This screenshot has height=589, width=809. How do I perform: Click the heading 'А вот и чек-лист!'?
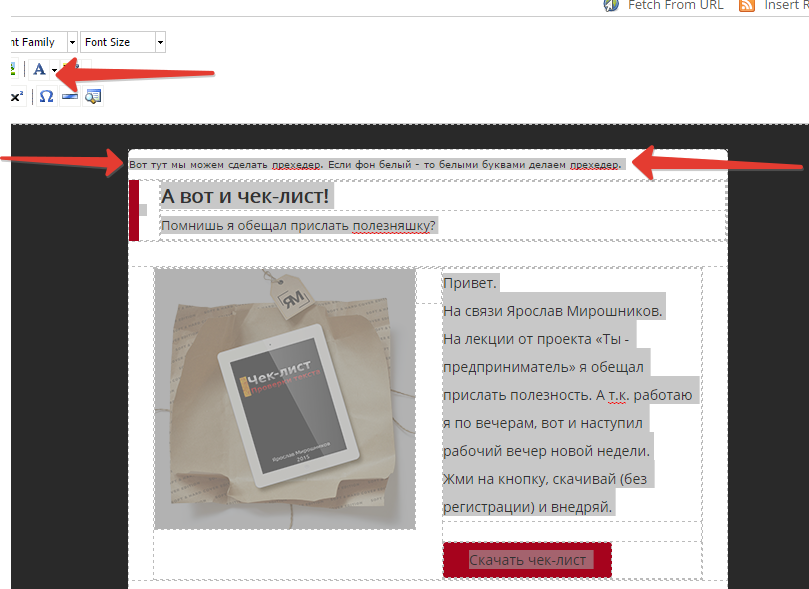pos(245,196)
